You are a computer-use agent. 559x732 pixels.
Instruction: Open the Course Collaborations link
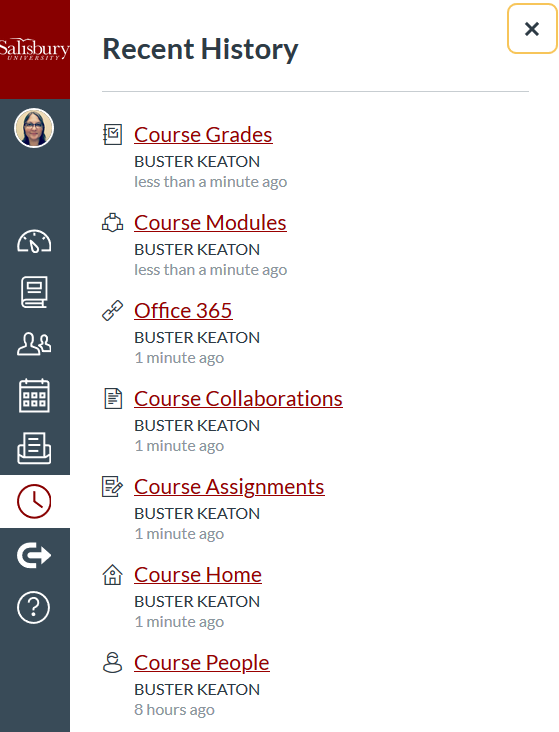[x=238, y=399]
